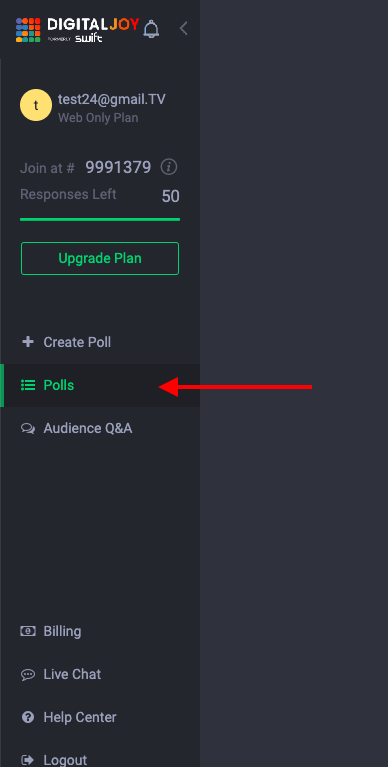Open the yellow user avatar circle
The height and width of the screenshot is (767, 388).
(x=36, y=105)
